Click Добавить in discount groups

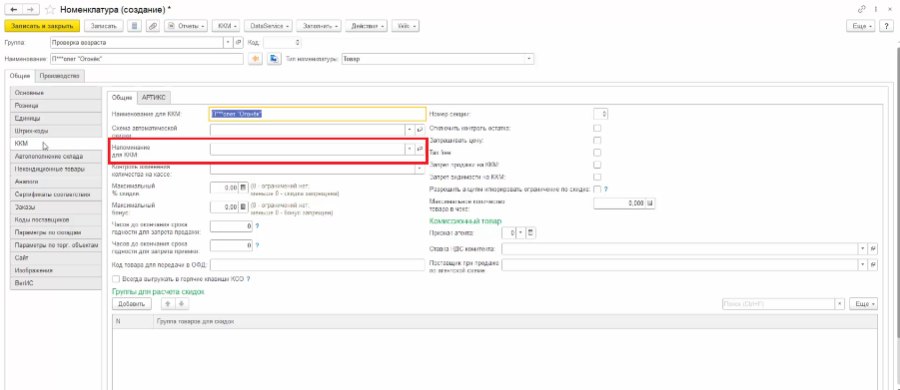point(131,303)
